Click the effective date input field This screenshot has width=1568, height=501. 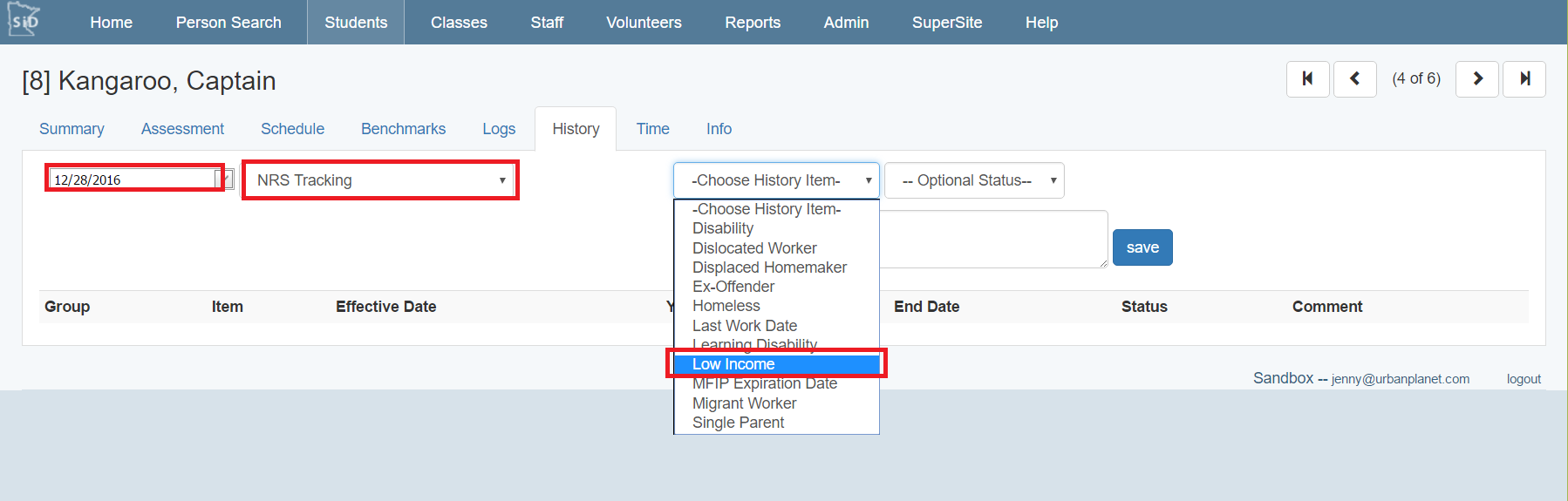[x=131, y=179]
